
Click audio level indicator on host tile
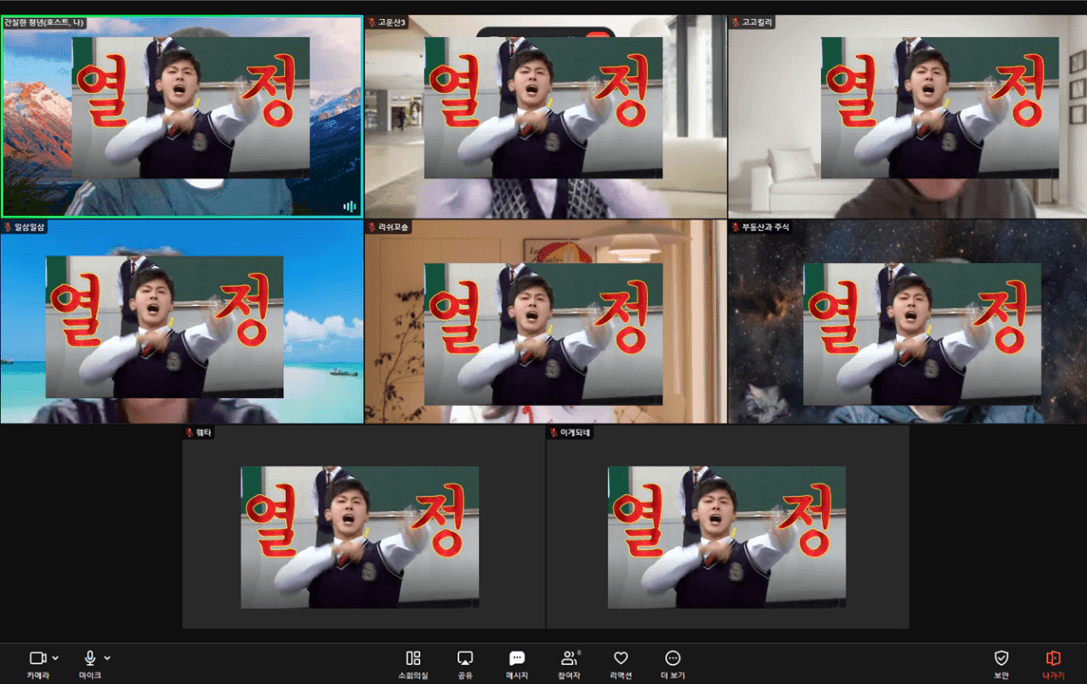click(x=349, y=206)
